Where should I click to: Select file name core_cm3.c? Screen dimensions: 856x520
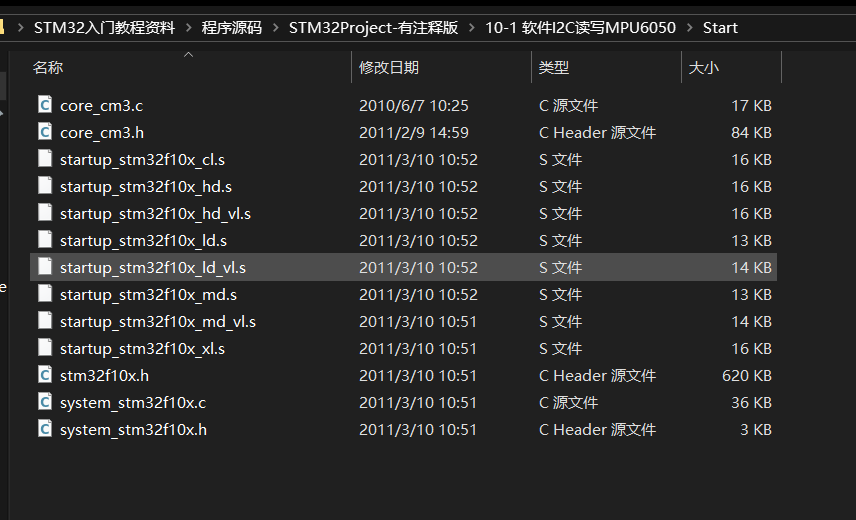coord(102,105)
